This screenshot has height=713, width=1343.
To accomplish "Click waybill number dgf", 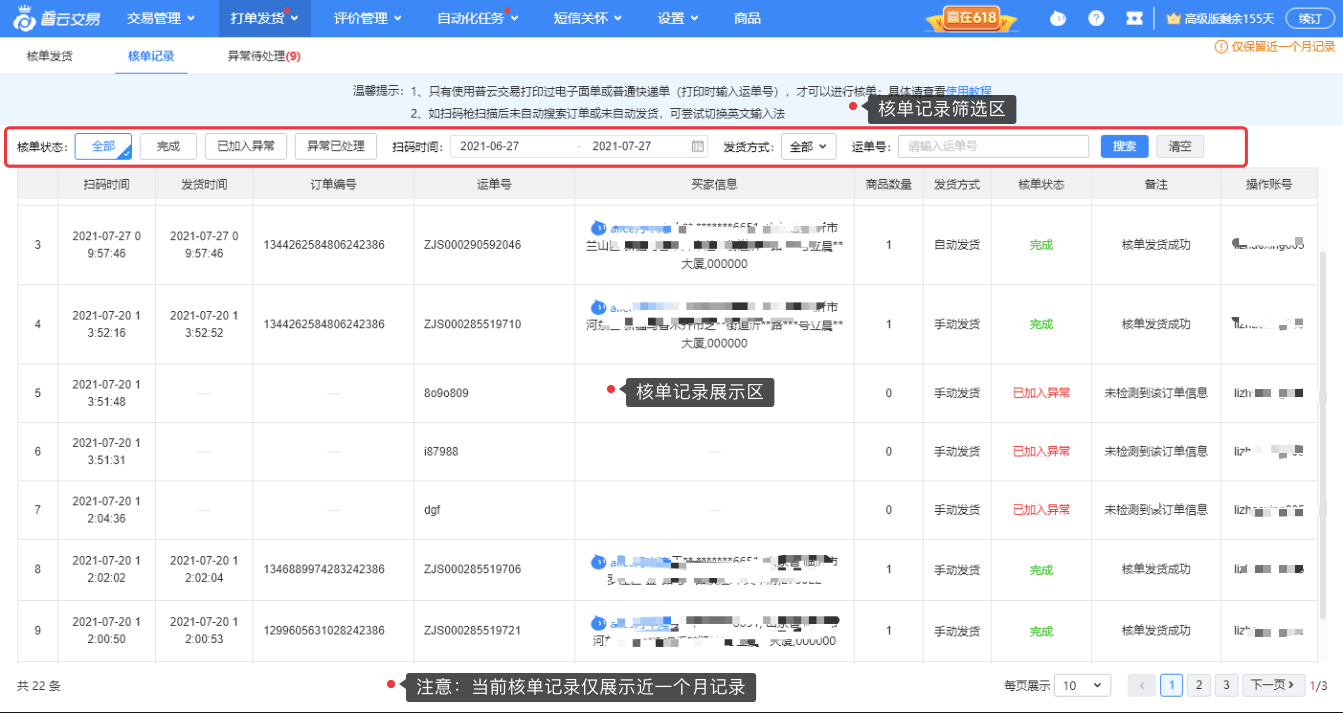I will pos(432,510).
